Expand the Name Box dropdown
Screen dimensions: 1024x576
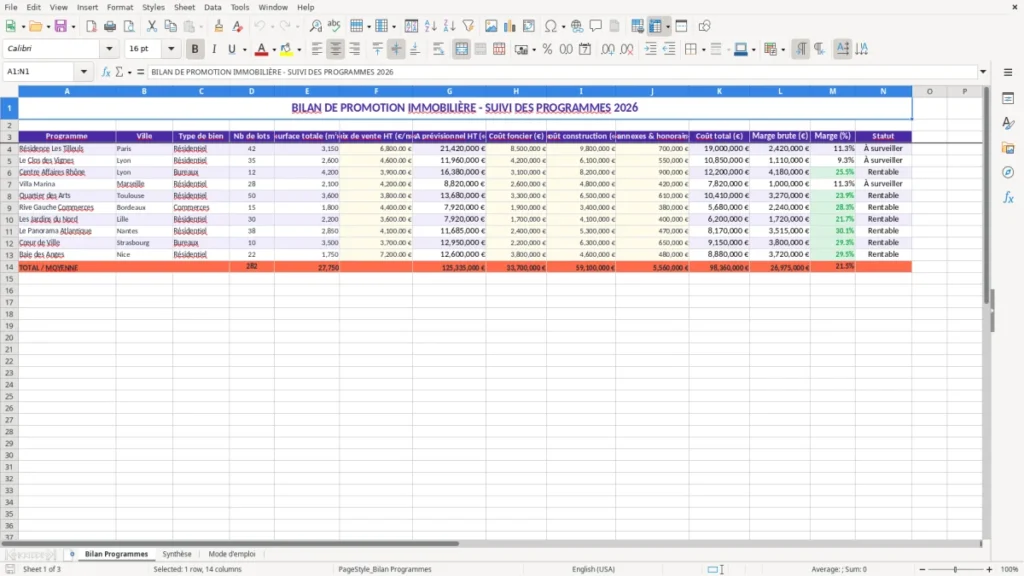84,72
